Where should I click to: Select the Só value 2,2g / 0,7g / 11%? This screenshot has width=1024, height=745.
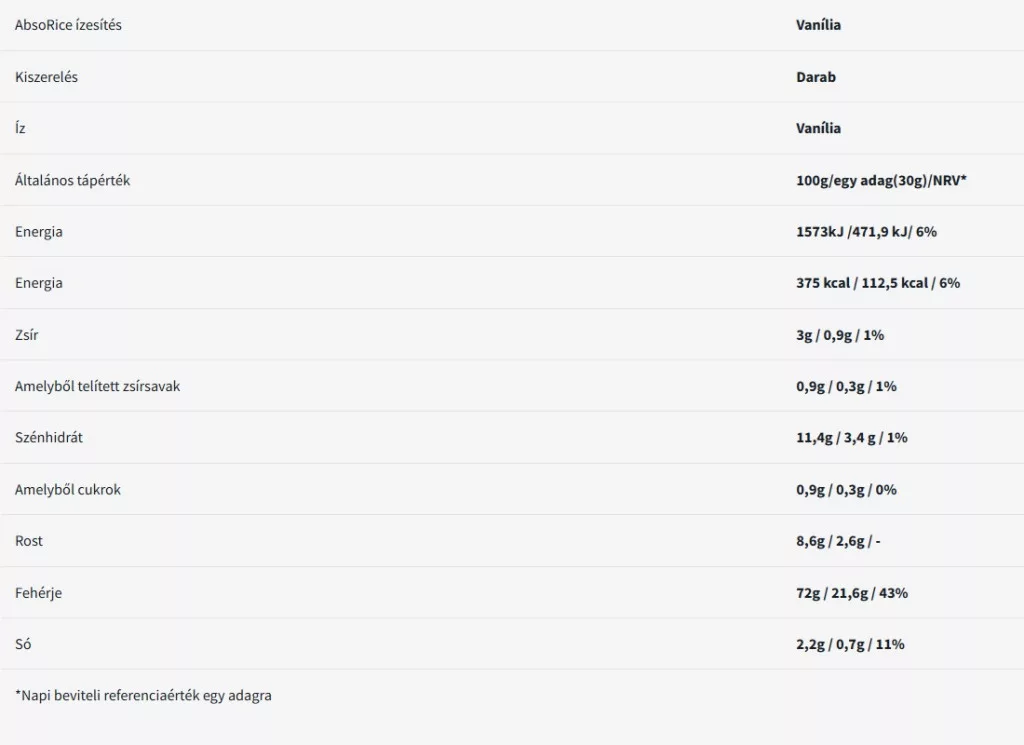[850, 644]
